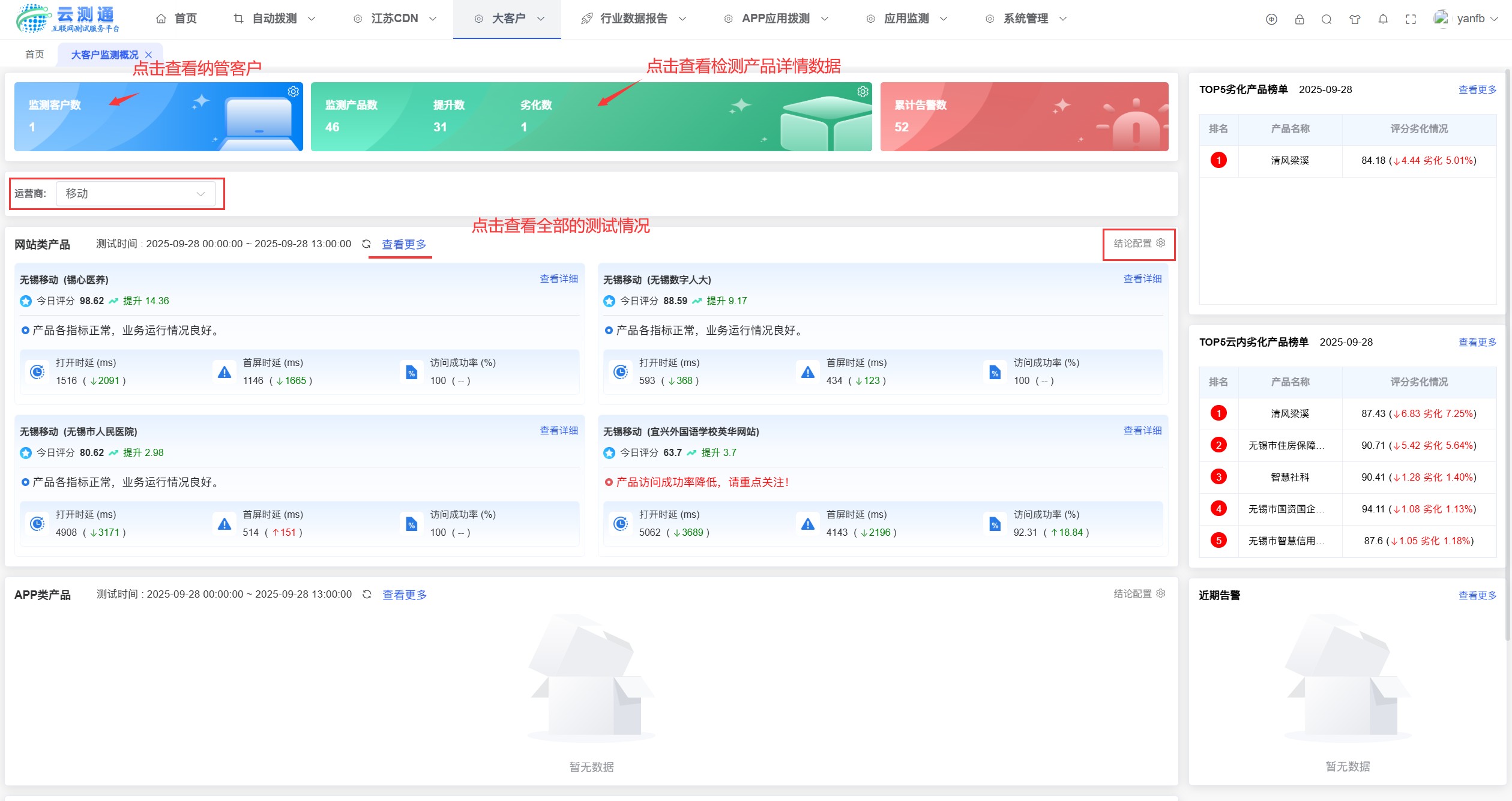Click gear icon on 监测客户数 card
This screenshot has width=1512, height=801.
(293, 91)
